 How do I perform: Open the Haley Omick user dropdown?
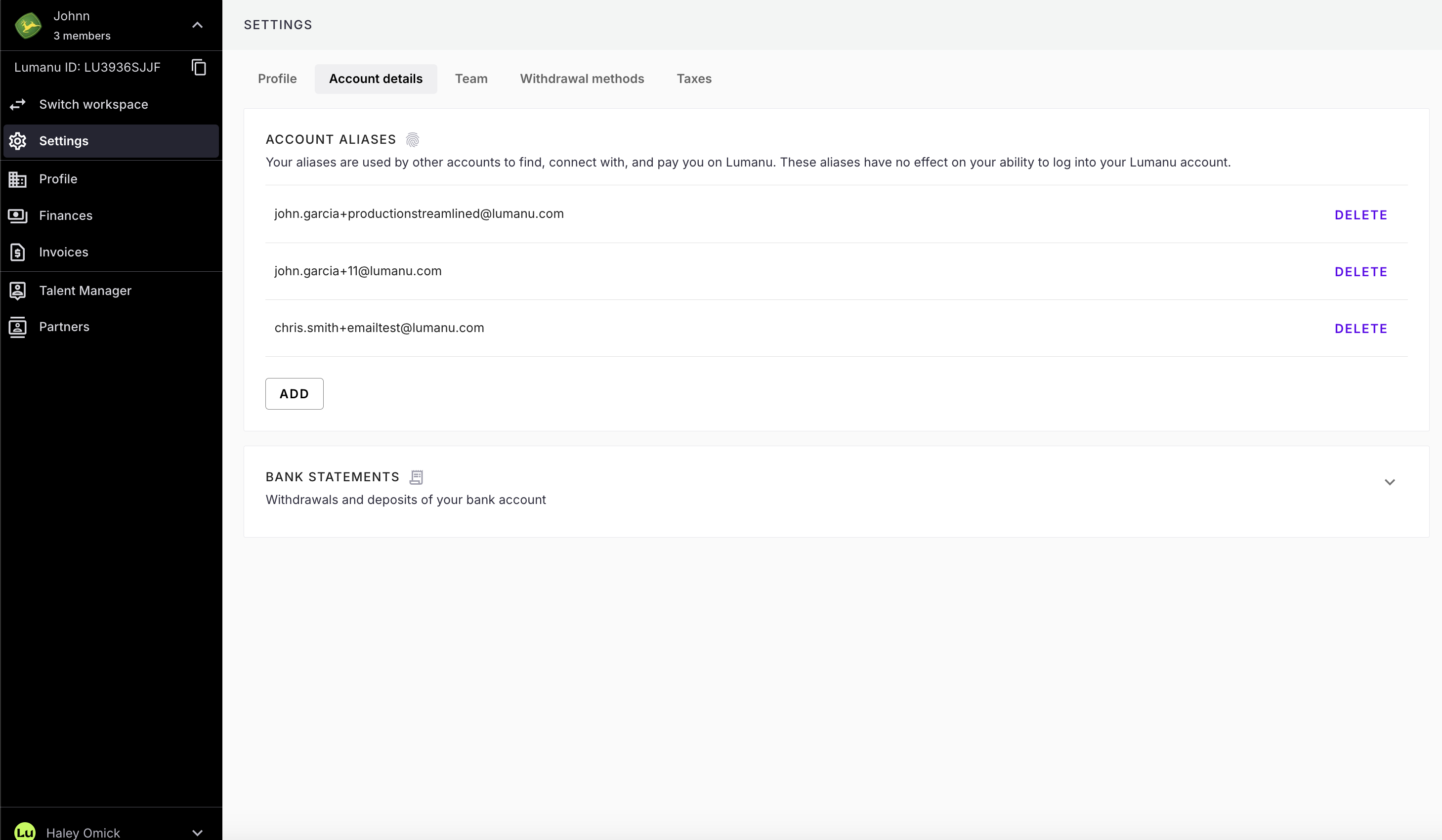[x=197, y=833]
